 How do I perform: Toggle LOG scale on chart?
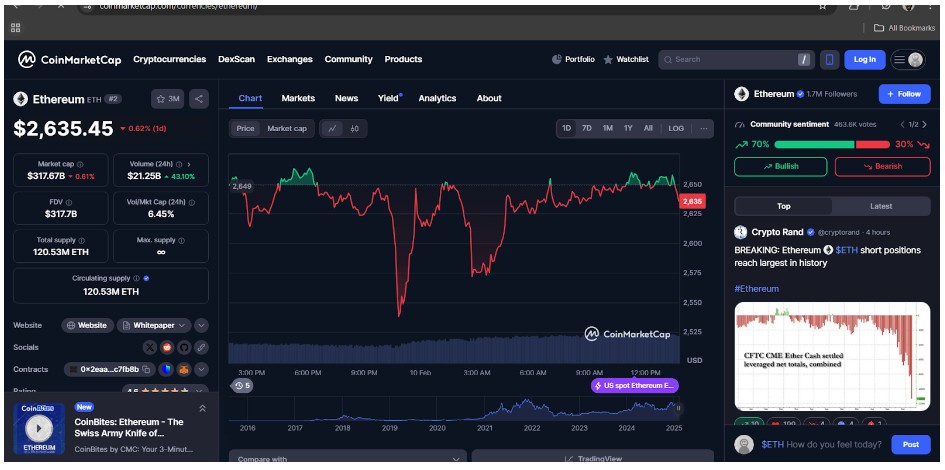tap(676, 128)
